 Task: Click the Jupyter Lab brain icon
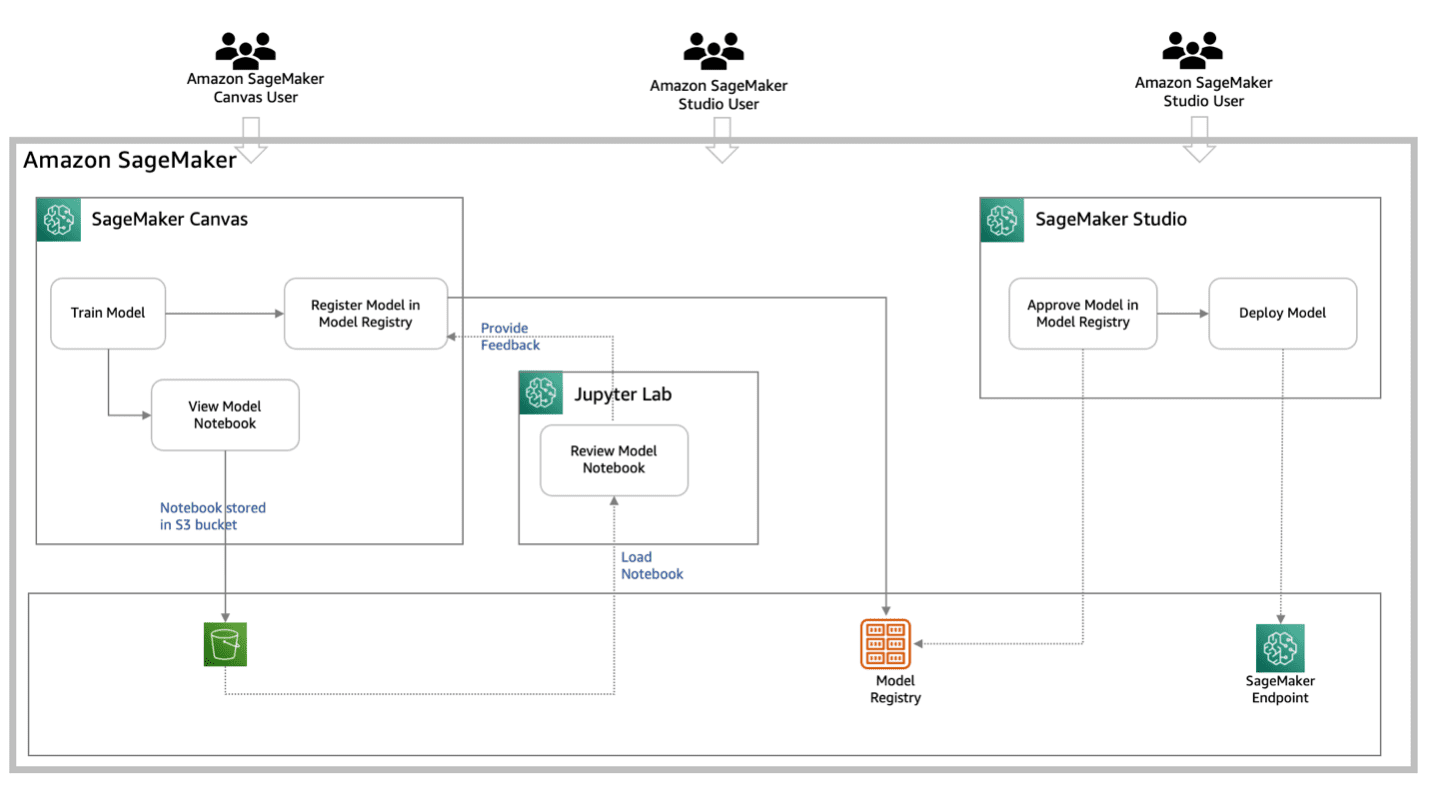click(541, 394)
